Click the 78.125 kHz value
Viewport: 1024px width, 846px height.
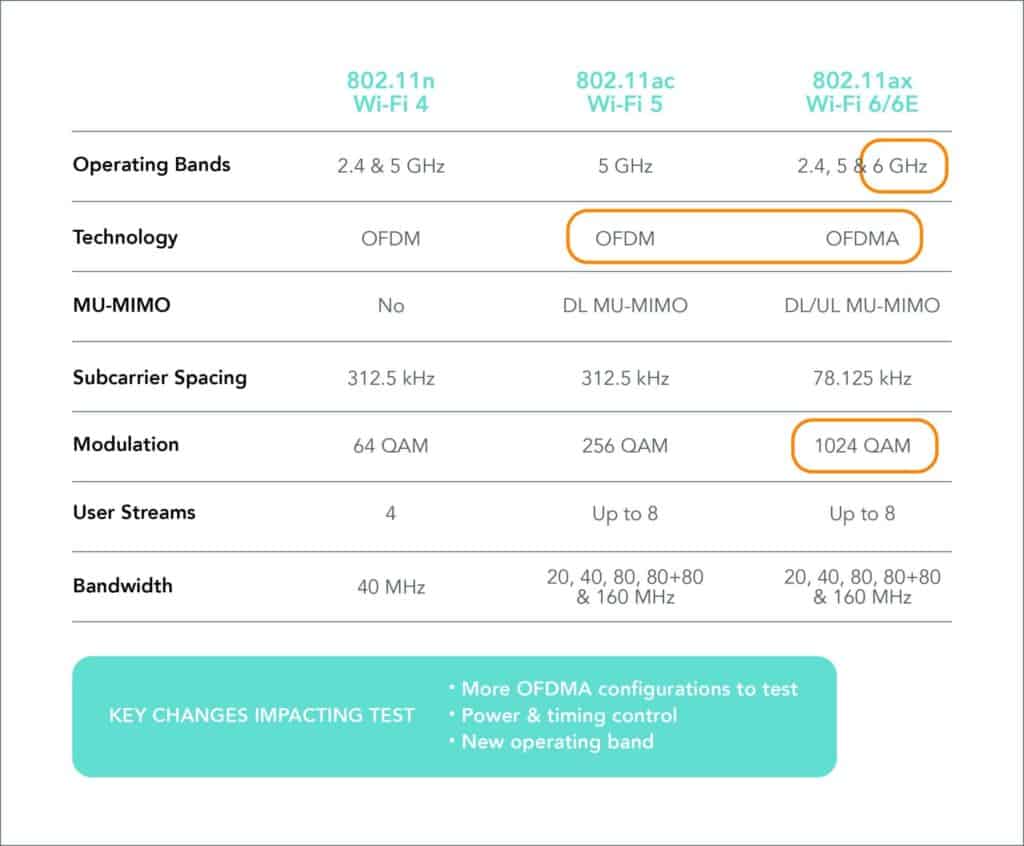click(x=862, y=378)
